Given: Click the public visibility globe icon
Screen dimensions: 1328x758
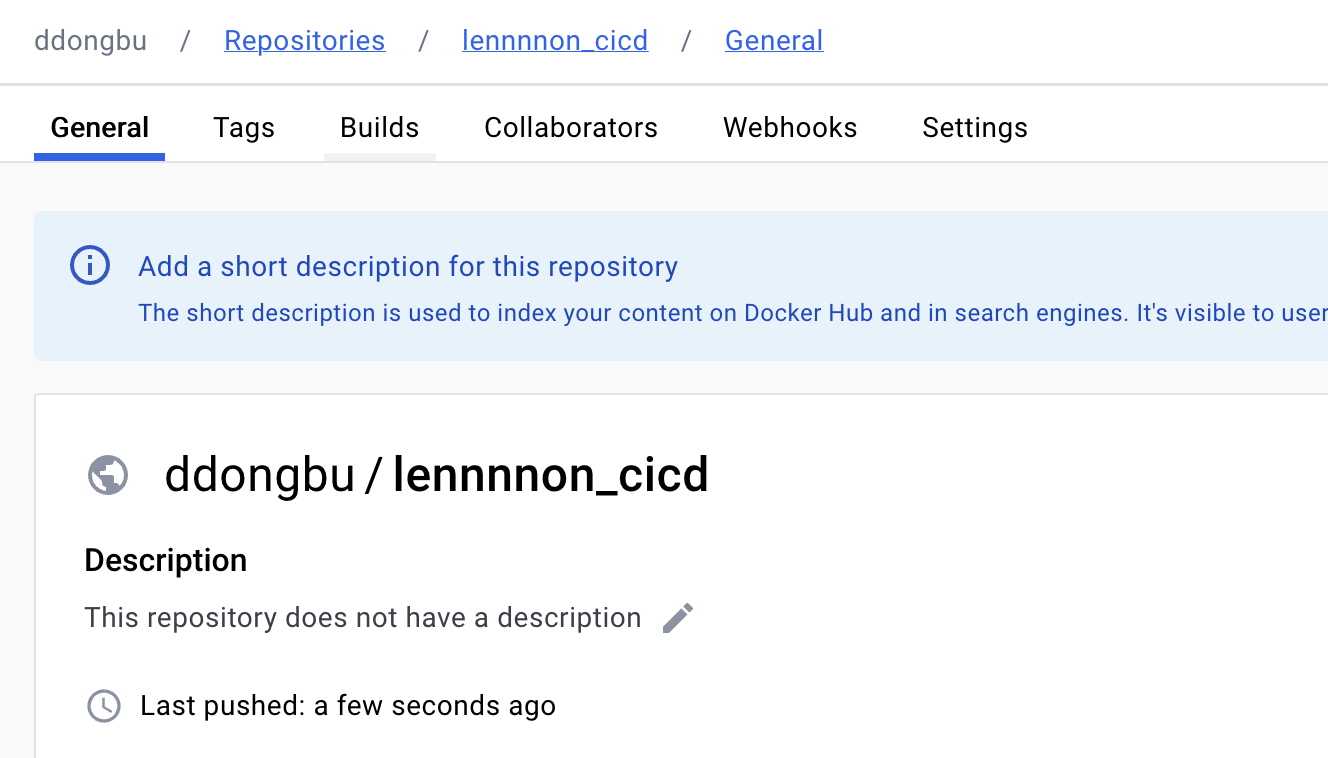Looking at the screenshot, I should click(108, 475).
